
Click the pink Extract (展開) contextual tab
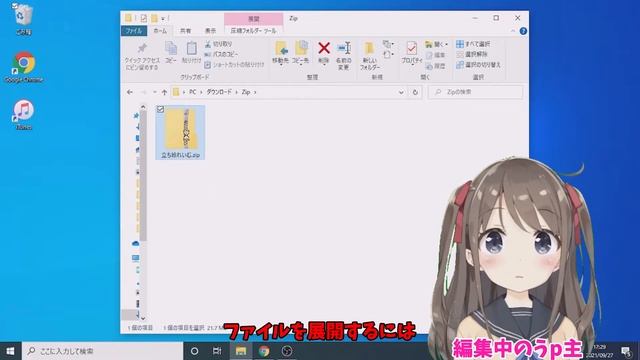(253, 19)
